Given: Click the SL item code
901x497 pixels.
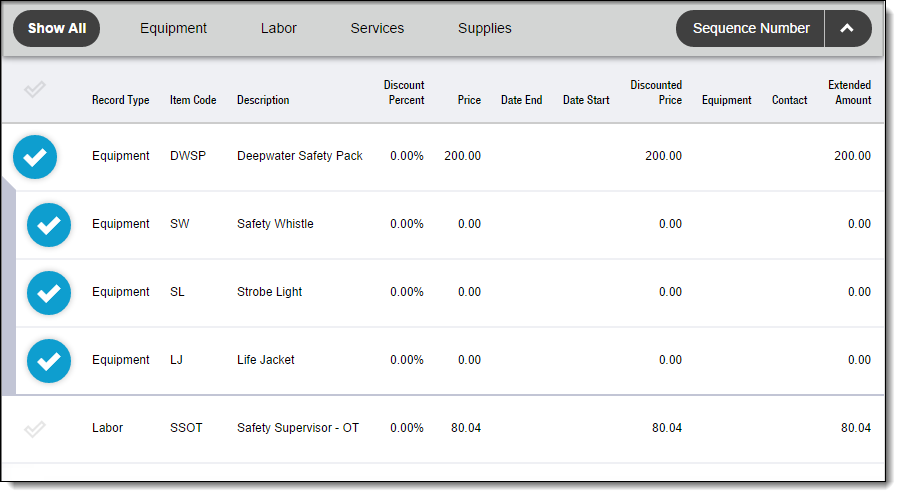Looking at the screenshot, I should [x=177, y=292].
